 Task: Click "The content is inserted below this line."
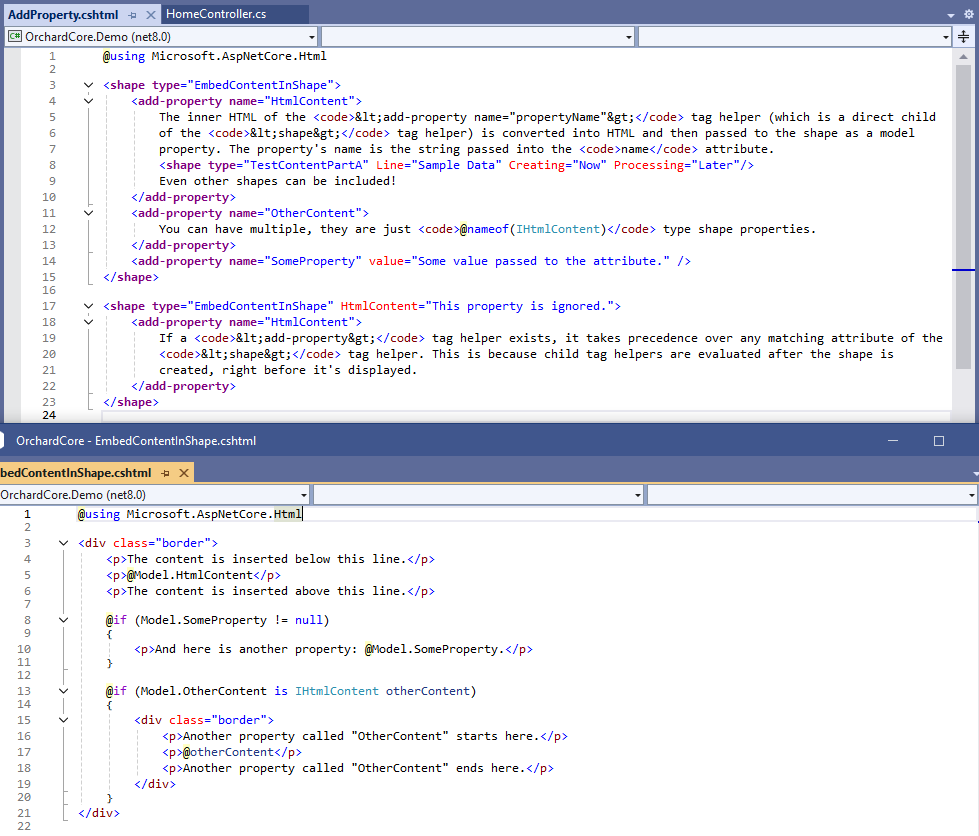[x=267, y=559]
